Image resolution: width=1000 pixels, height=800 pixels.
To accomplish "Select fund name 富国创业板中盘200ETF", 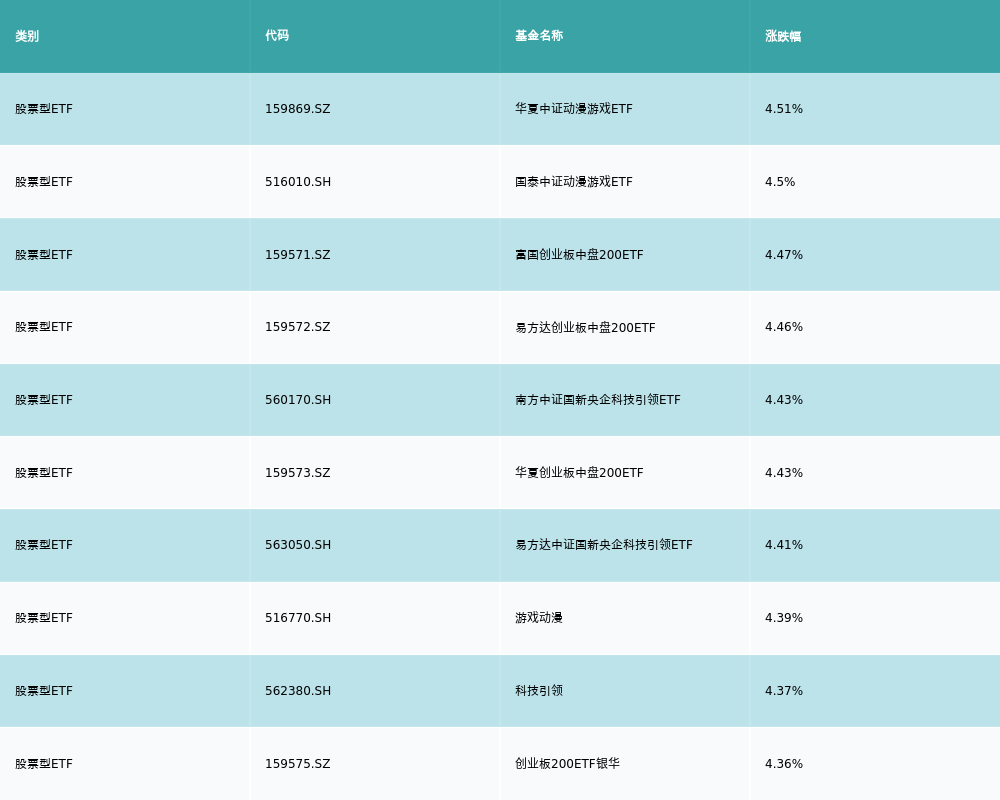I will (x=579, y=255).
